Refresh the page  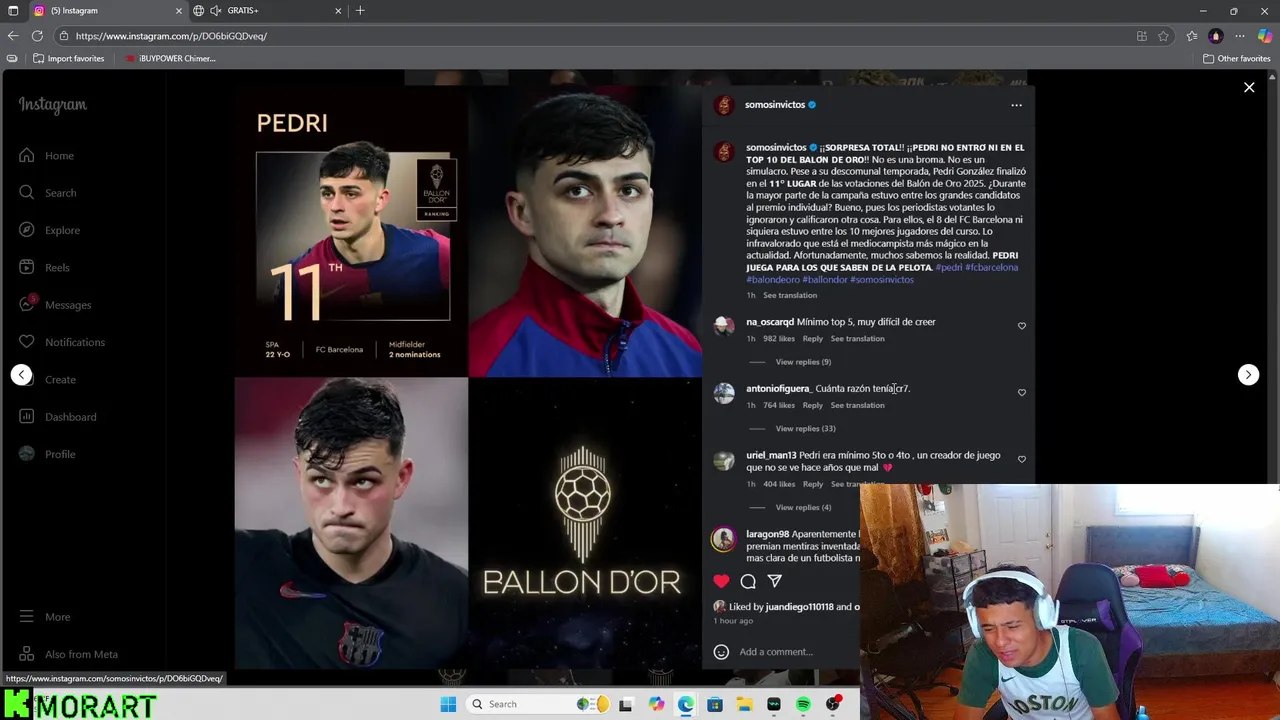(x=37, y=36)
